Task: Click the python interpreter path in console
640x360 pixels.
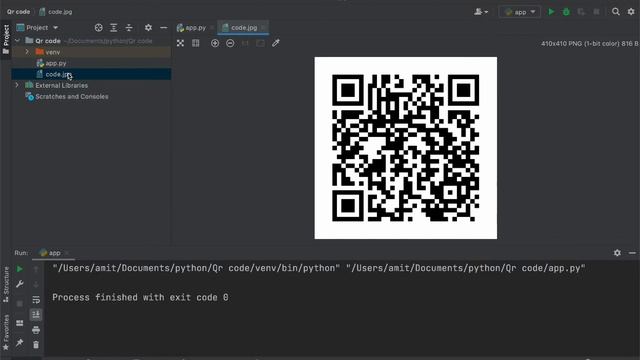Action: pos(196,268)
